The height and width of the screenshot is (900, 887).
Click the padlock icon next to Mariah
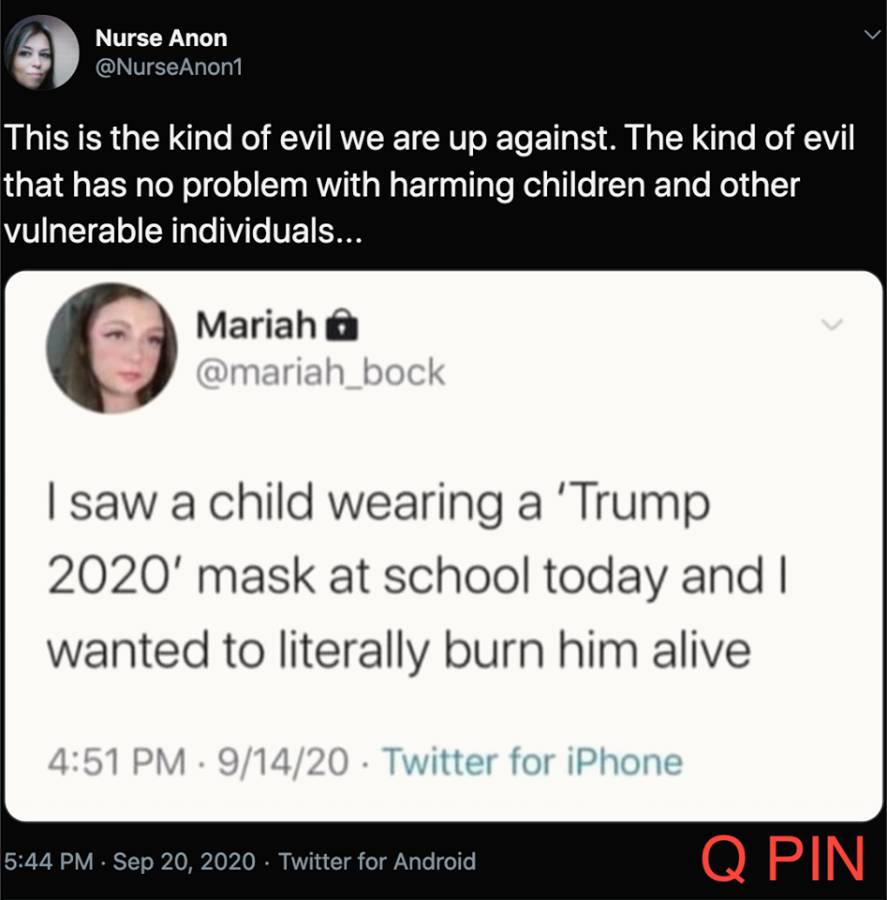coord(342,325)
